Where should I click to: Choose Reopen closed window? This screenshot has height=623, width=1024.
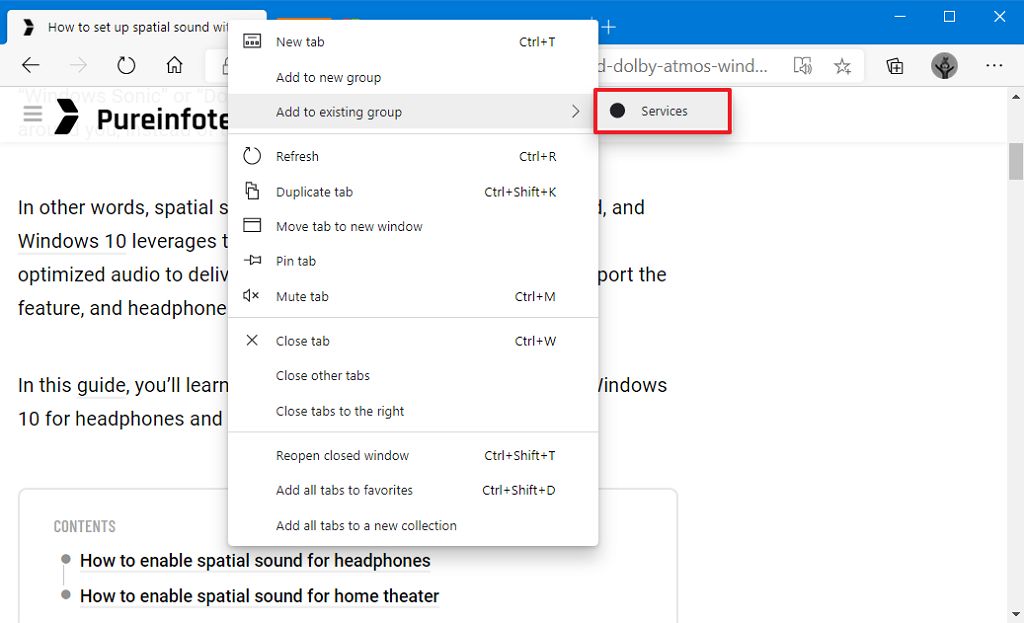(x=413, y=455)
